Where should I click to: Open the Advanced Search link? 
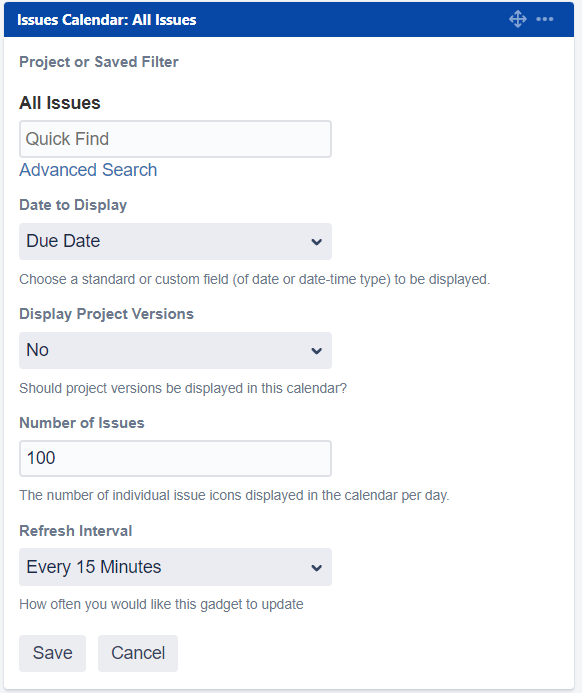[x=88, y=170]
